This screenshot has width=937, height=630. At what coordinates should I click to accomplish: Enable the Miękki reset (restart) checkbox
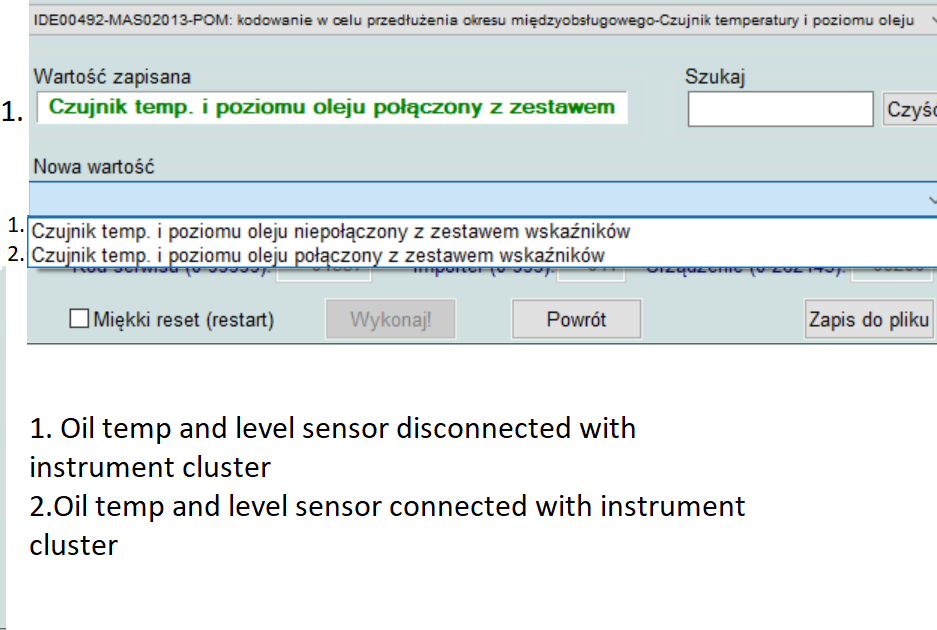pos(79,320)
